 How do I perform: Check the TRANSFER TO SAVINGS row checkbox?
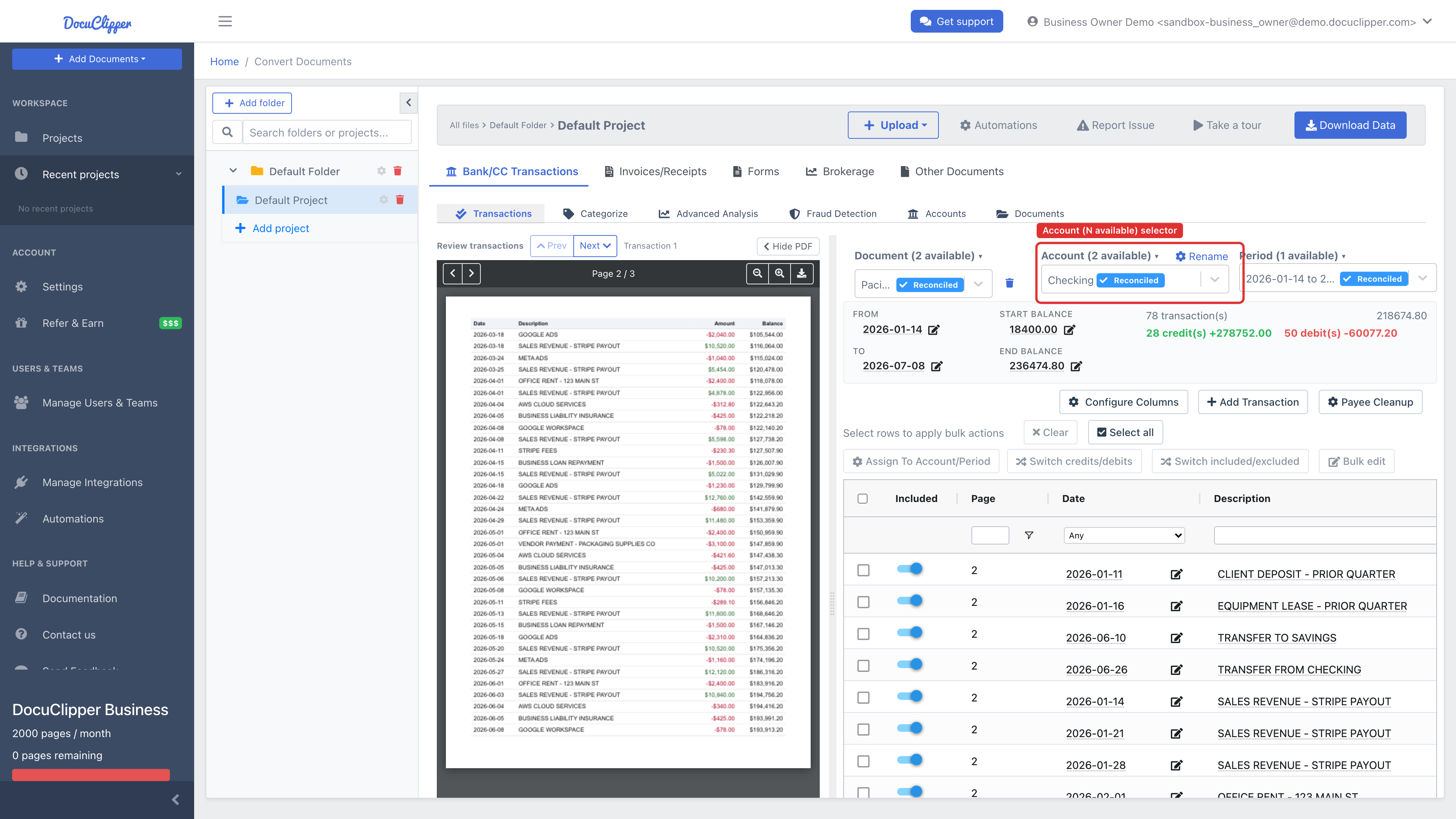click(863, 634)
